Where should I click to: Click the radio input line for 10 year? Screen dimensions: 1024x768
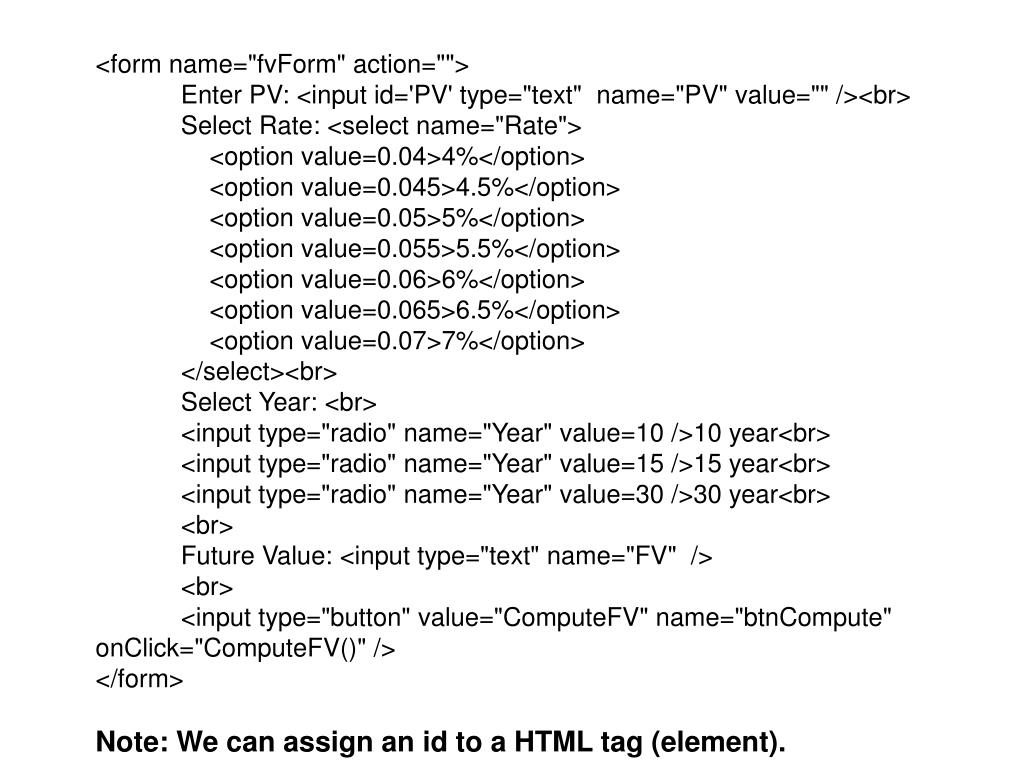[505, 434]
